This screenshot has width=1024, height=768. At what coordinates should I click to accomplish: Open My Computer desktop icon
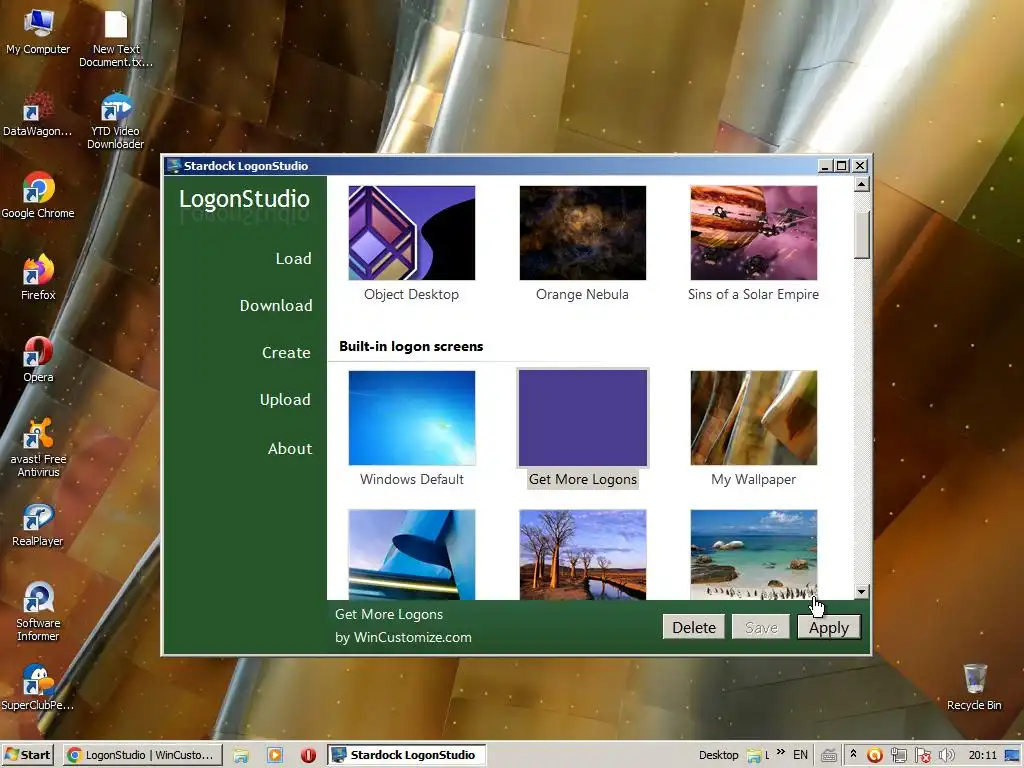[38, 31]
